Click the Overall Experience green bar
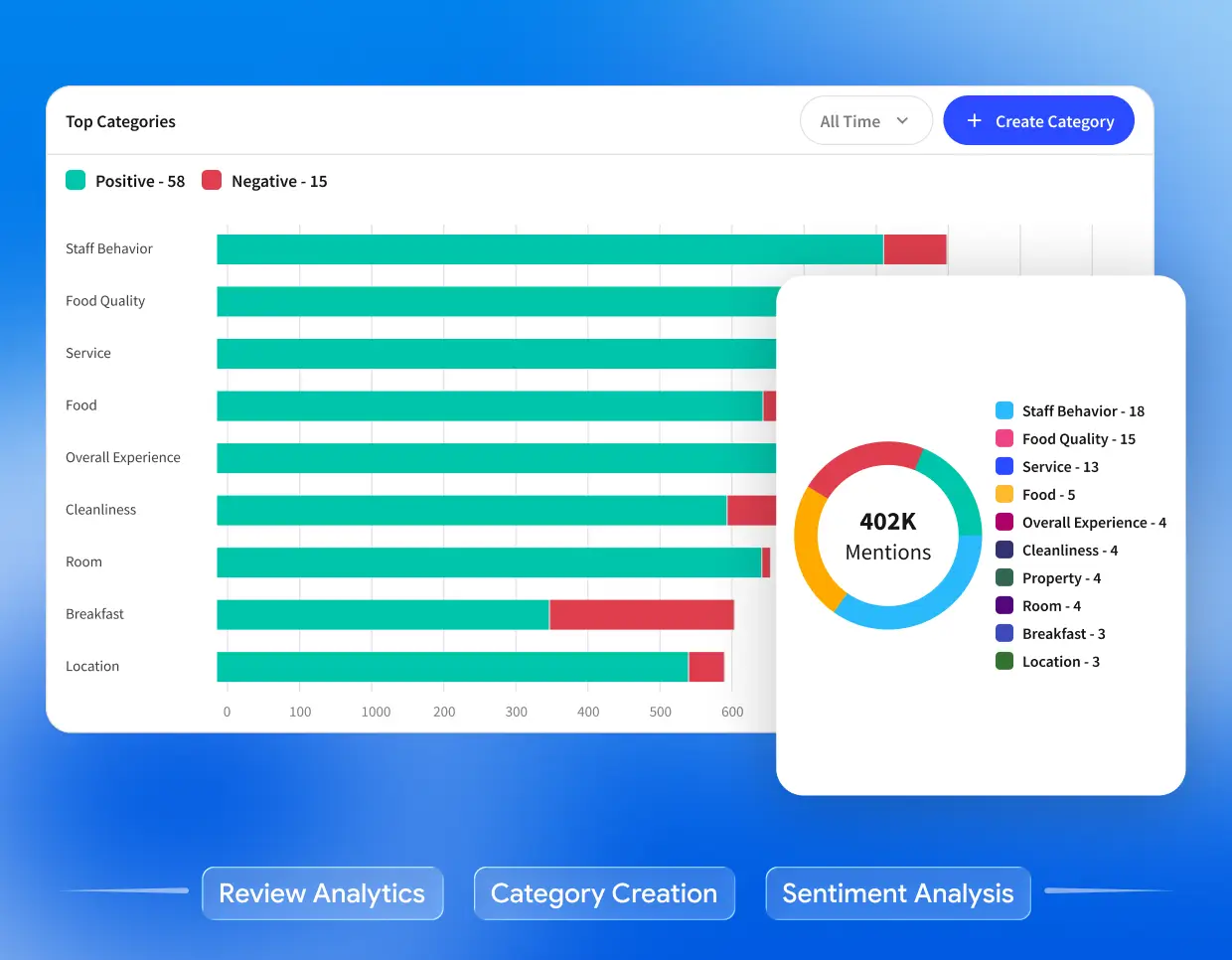The height and width of the screenshot is (960, 1232). pos(497,458)
